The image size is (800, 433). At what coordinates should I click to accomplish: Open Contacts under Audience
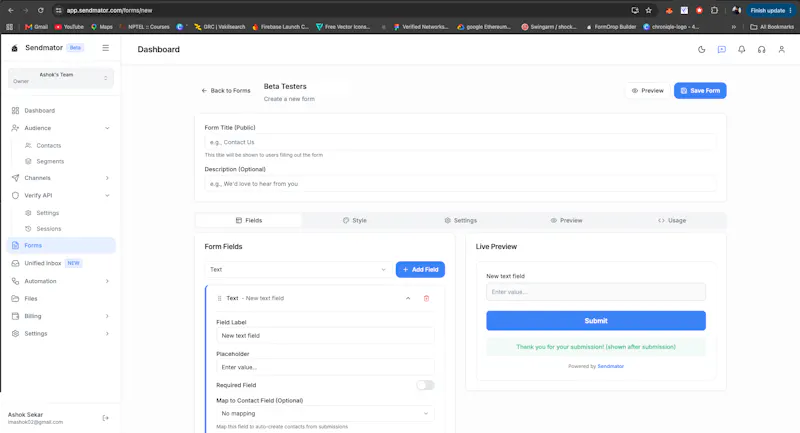click(x=48, y=145)
